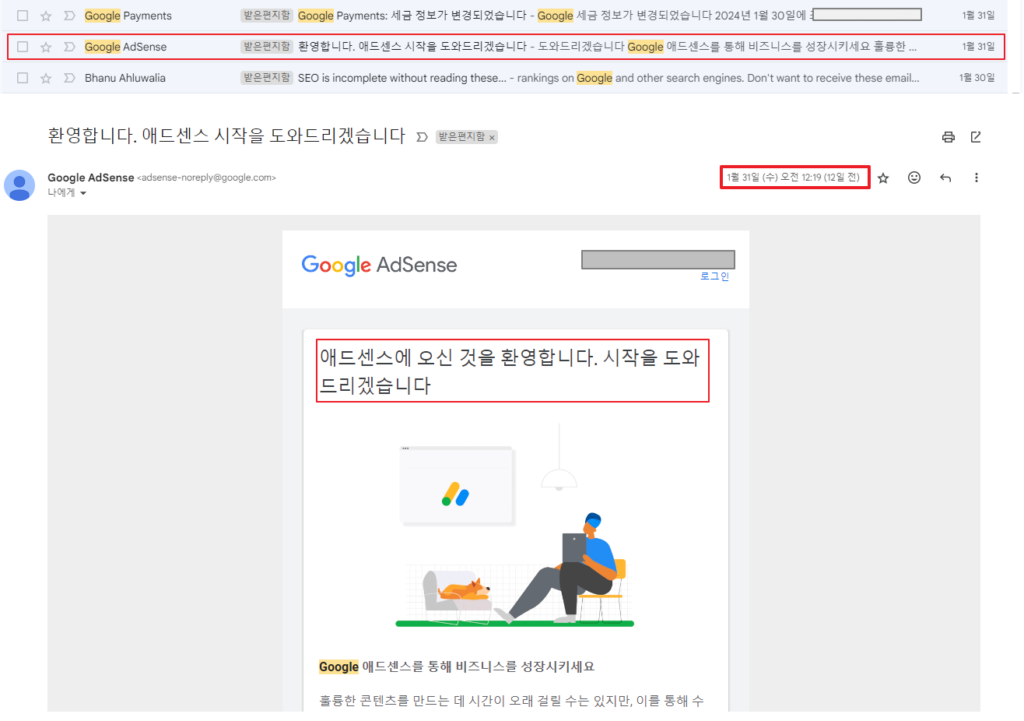This screenshot has height=721, width=1024.
Task: Click the sender name Google AdSense in header
Action: (91, 178)
